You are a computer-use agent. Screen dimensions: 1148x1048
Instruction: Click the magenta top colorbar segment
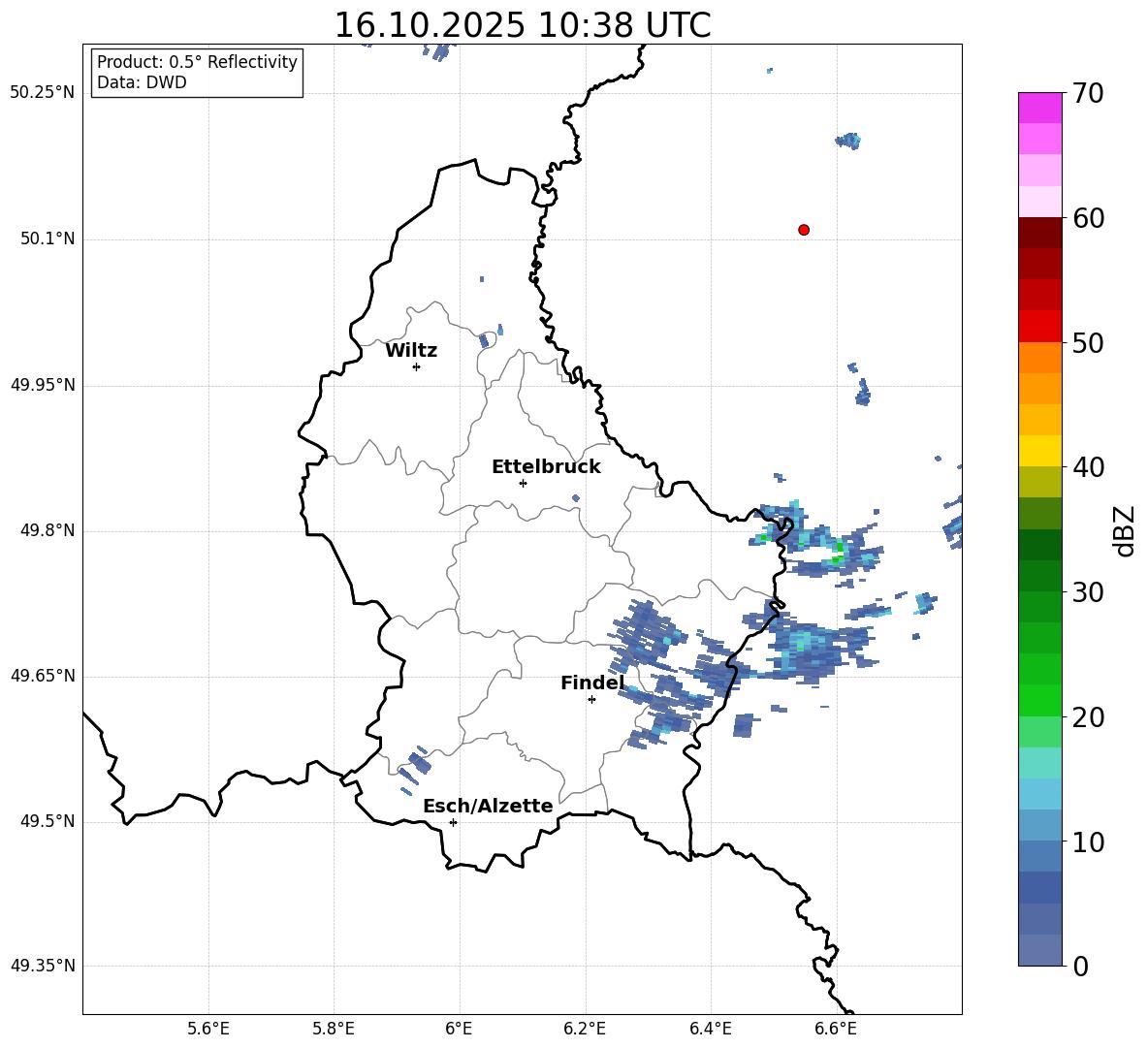click(x=1039, y=108)
